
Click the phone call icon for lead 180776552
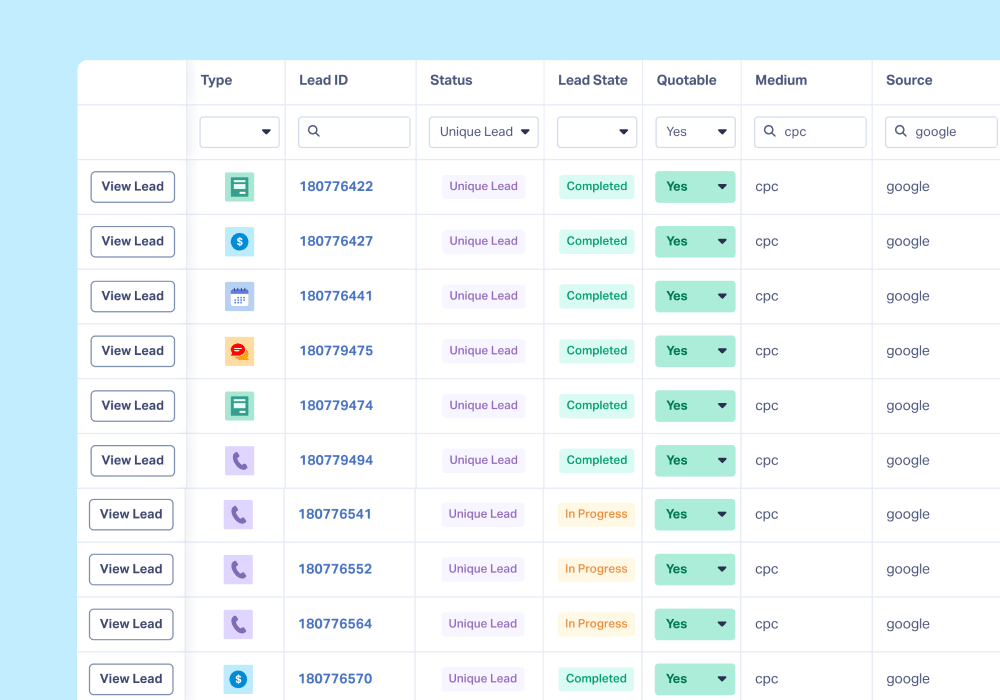pyautogui.click(x=238, y=569)
